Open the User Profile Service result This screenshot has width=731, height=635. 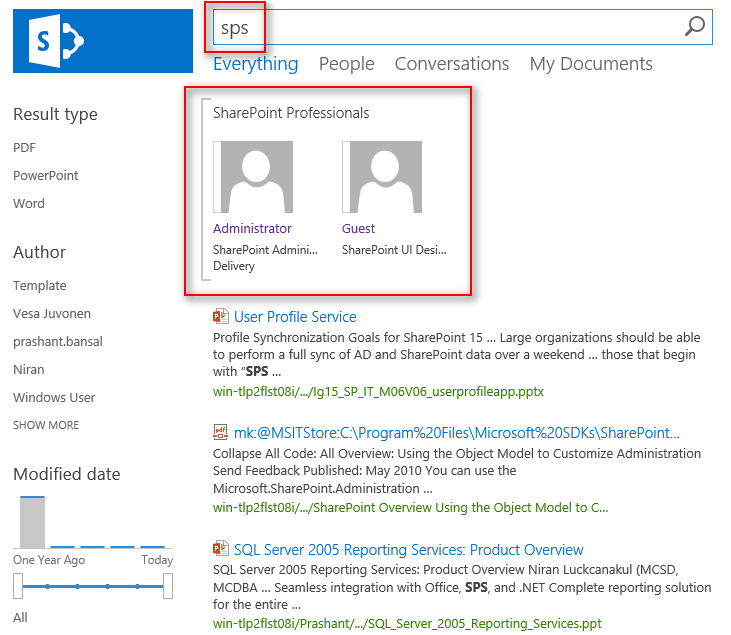pyautogui.click(x=295, y=317)
